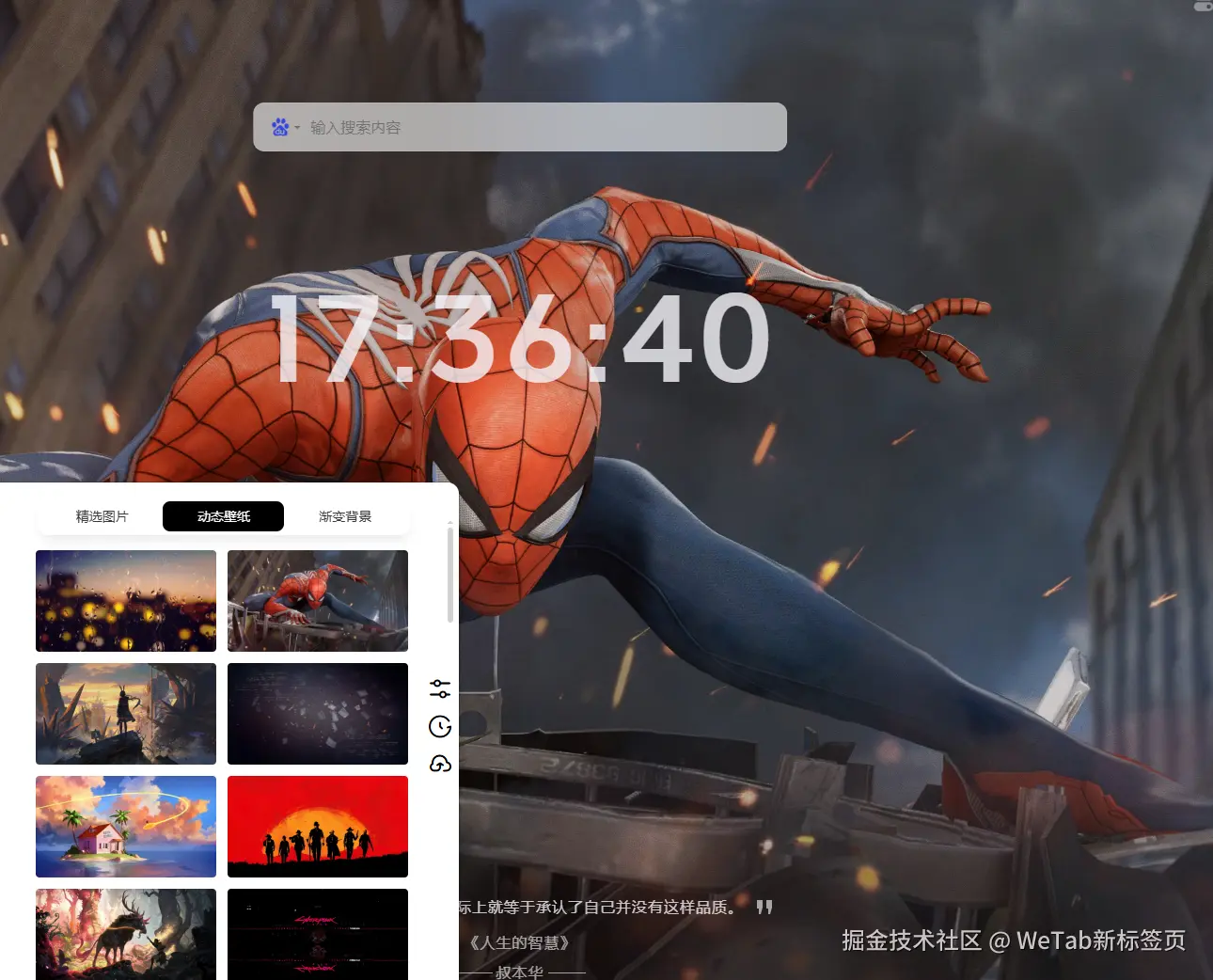Open the 渐变背景 tab
This screenshot has height=980, width=1213.
coord(345,516)
